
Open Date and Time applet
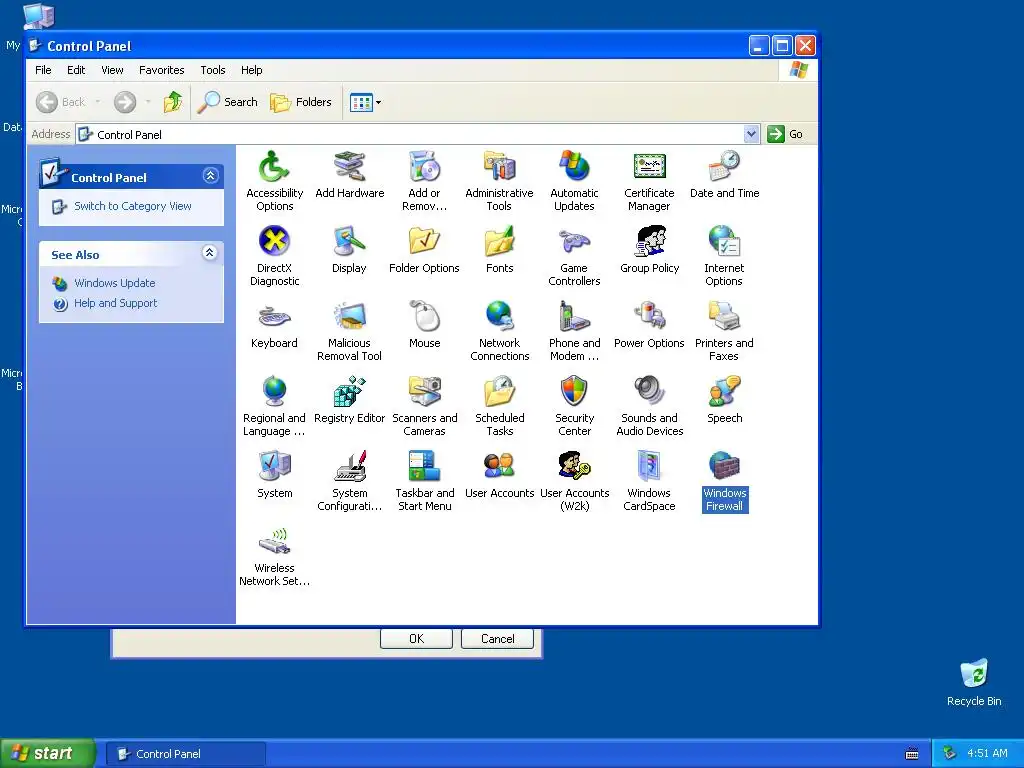point(724,167)
